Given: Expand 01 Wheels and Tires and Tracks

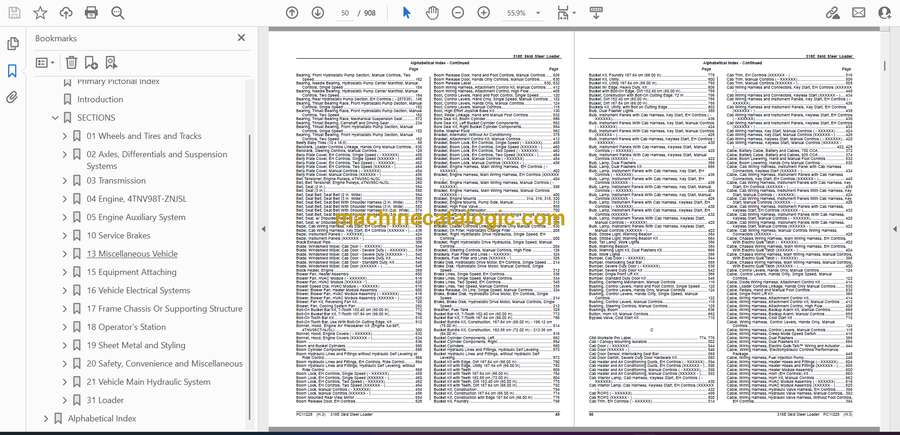Looking at the screenshot, I should (64, 136).
